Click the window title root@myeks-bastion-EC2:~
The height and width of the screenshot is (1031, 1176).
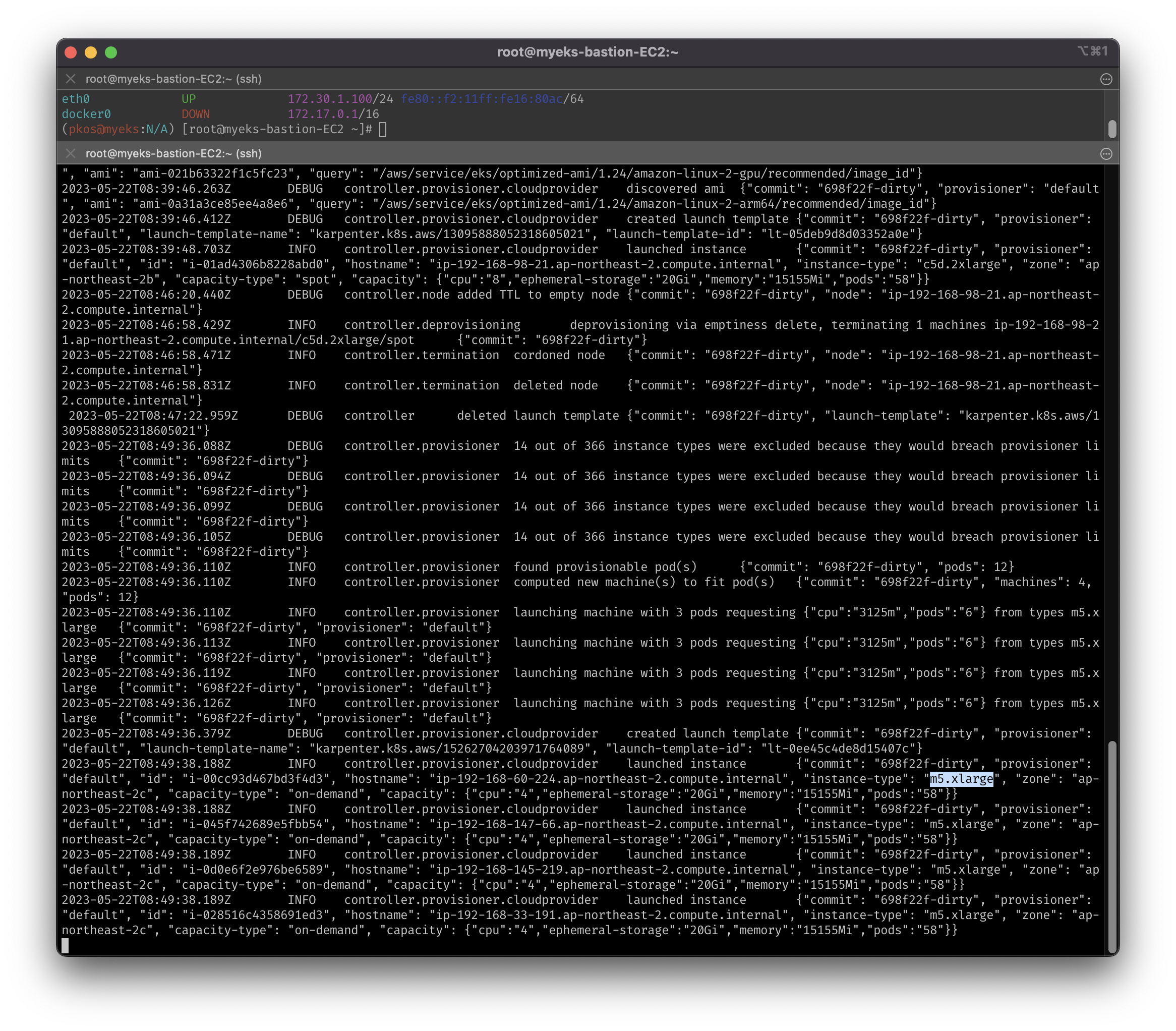point(587,52)
